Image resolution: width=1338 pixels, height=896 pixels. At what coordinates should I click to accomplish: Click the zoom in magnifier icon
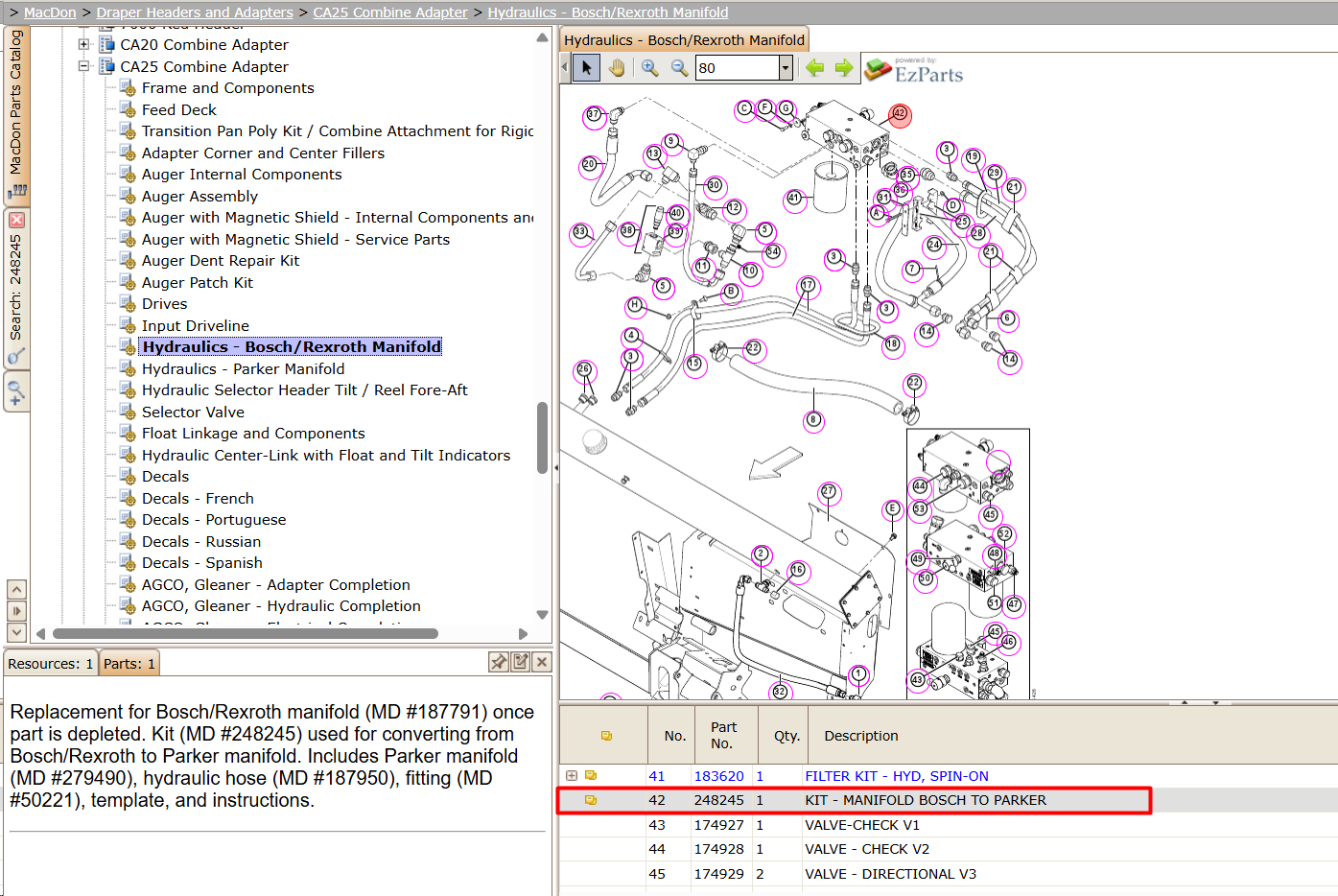[x=650, y=68]
